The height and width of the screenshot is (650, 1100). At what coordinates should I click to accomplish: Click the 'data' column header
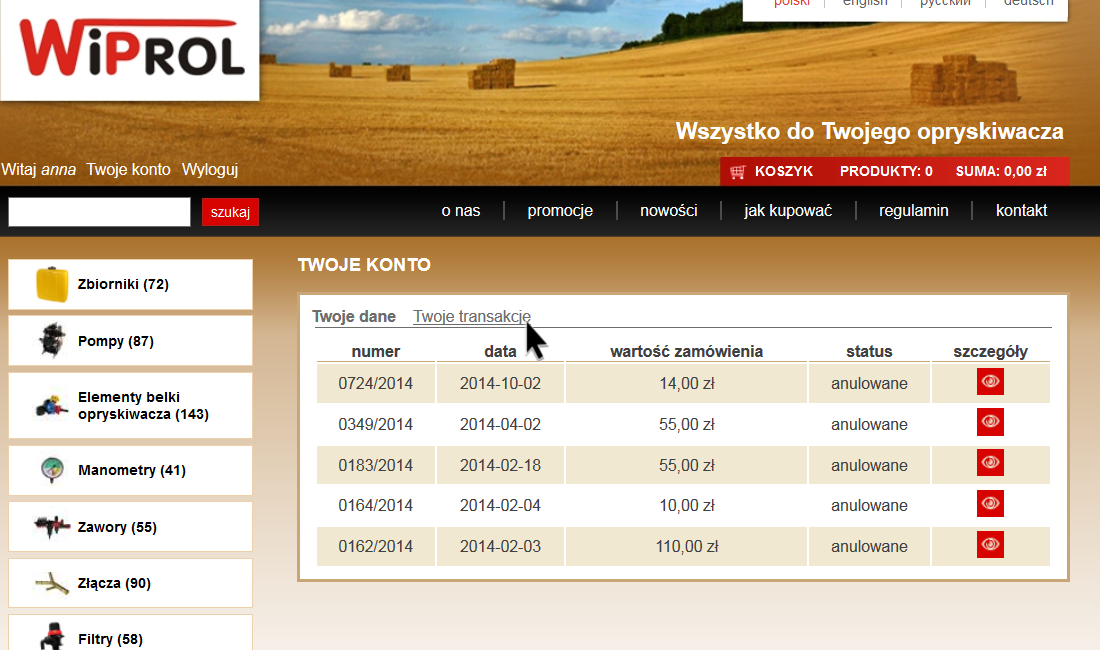point(500,351)
